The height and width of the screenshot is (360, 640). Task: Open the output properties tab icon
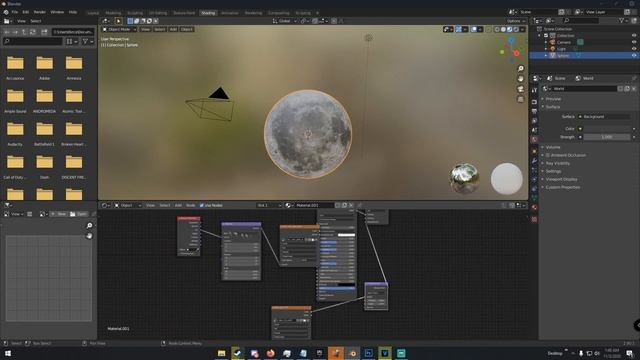pos(534,111)
